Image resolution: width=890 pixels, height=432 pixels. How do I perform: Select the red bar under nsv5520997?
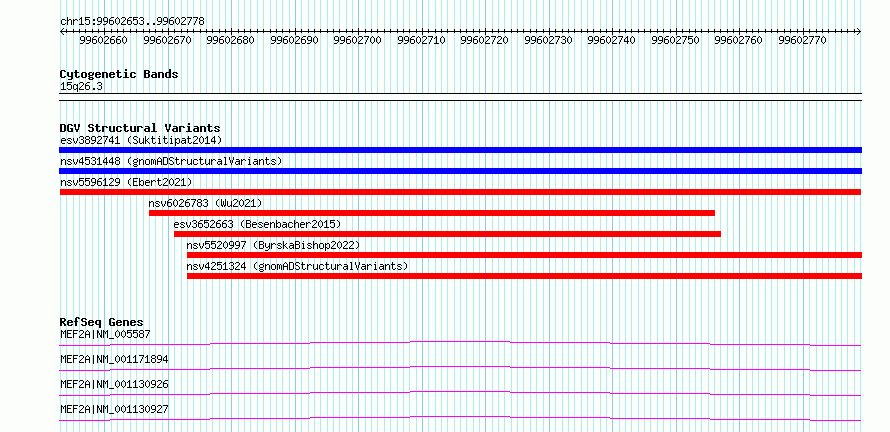click(x=524, y=255)
